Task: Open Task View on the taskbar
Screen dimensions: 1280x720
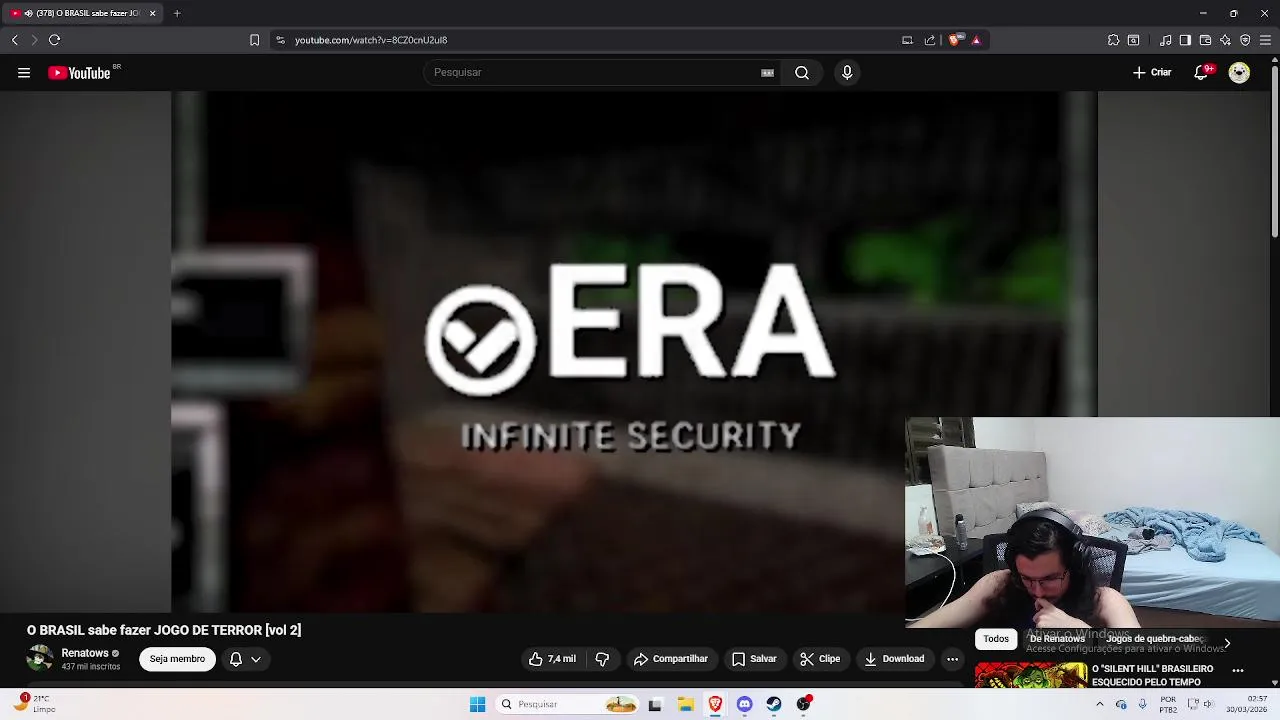Action: 655,704
